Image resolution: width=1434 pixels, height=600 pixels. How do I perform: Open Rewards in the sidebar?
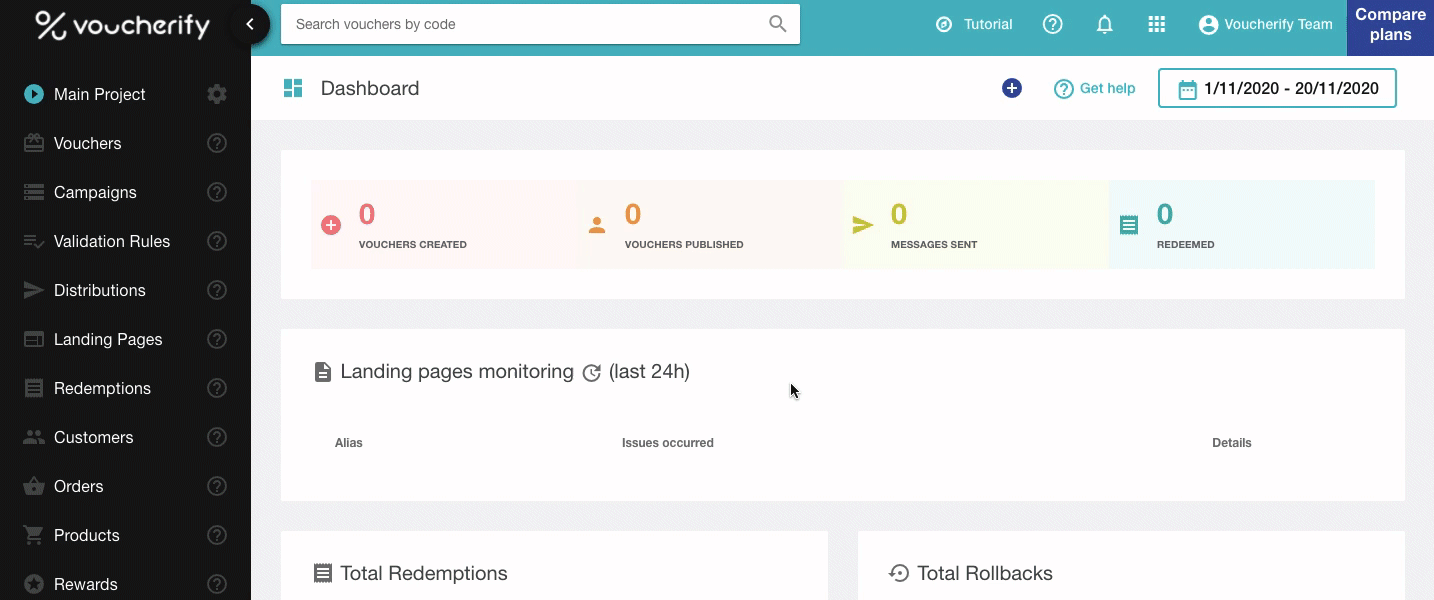pyautogui.click(x=85, y=584)
